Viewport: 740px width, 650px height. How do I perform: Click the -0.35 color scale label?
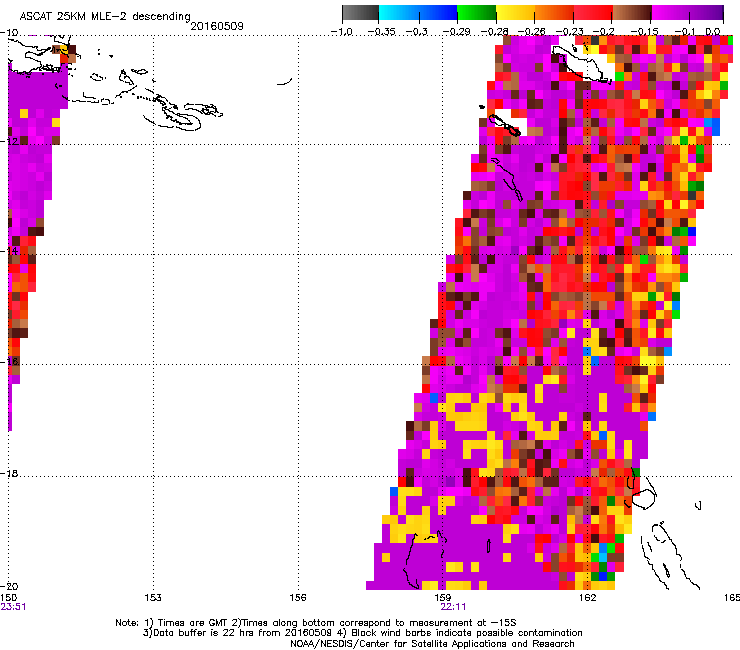(x=381, y=32)
